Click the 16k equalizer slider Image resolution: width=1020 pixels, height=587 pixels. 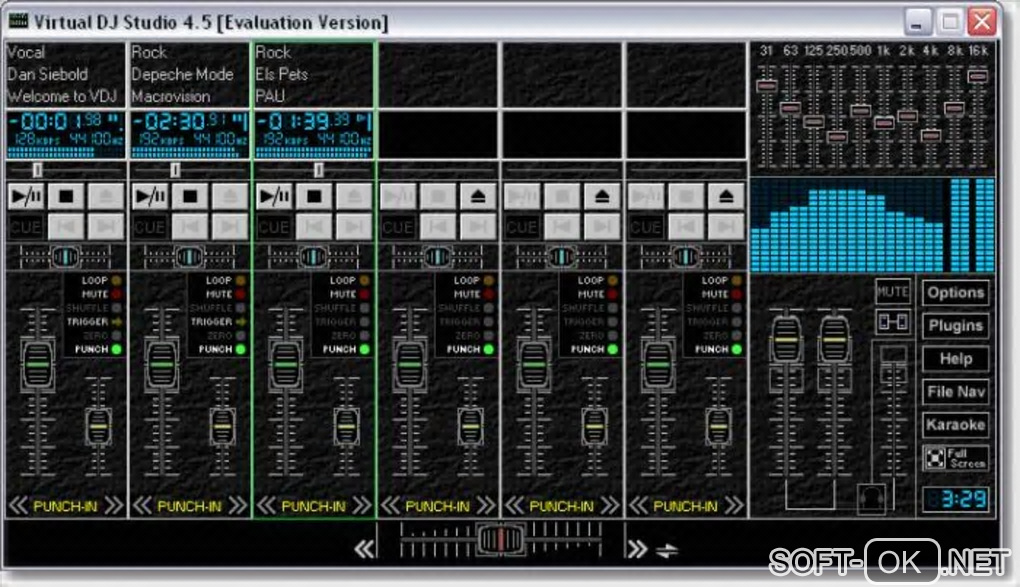978,76
